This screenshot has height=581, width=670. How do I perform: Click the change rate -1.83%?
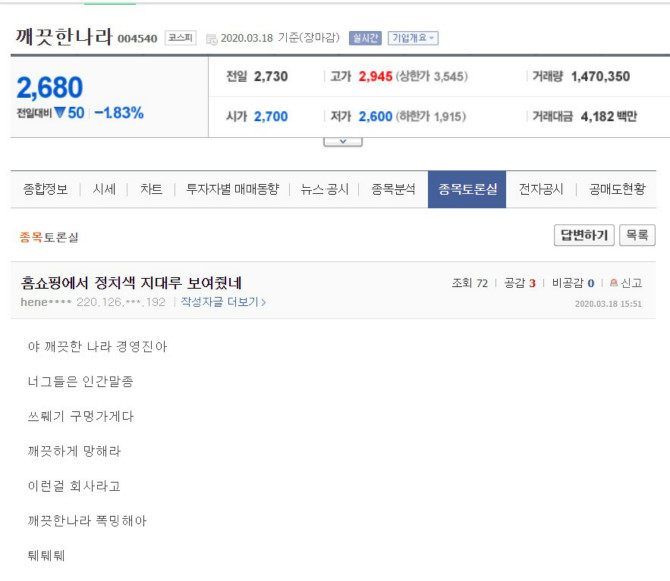point(119,113)
